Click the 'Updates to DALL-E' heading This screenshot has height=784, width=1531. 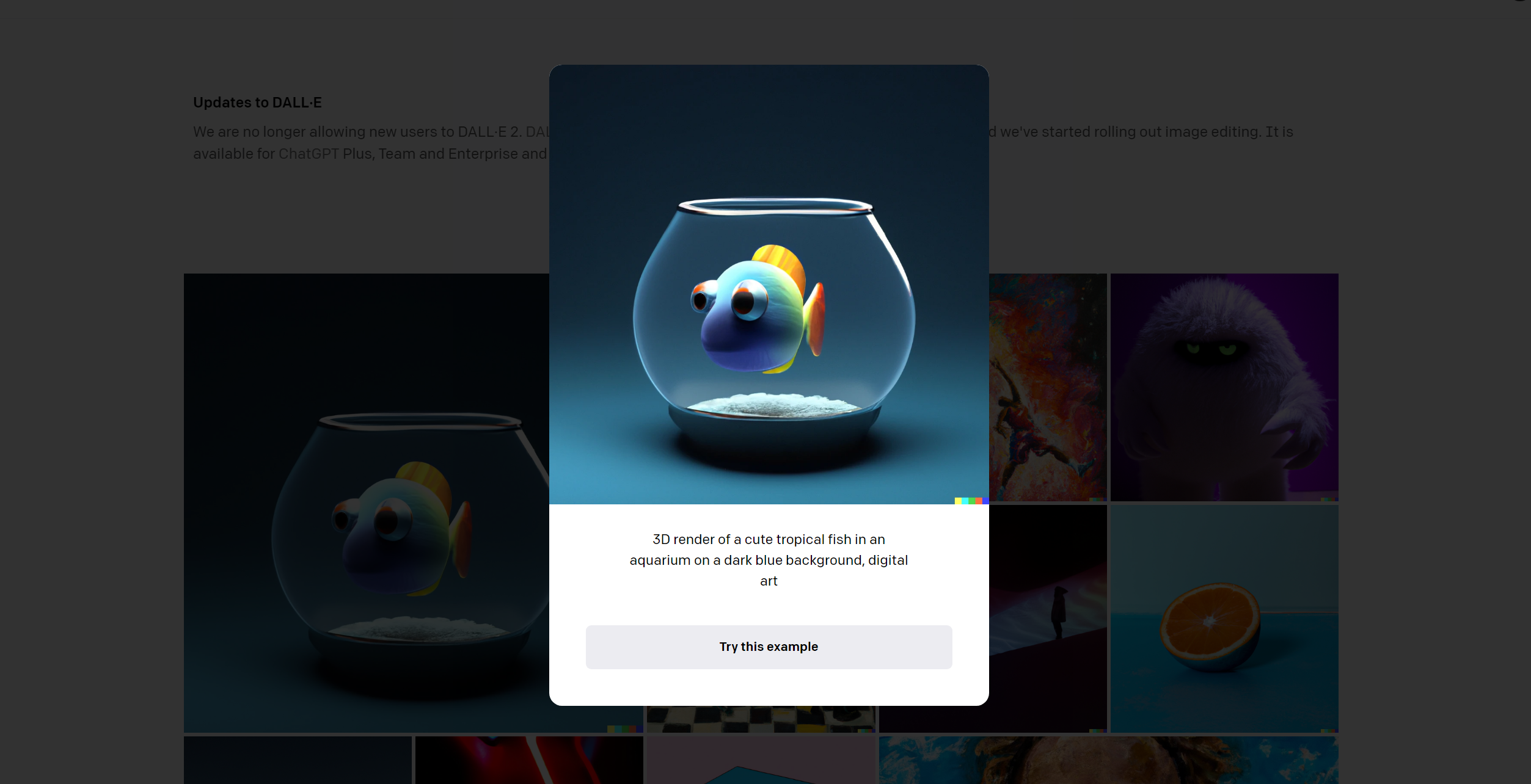[257, 102]
